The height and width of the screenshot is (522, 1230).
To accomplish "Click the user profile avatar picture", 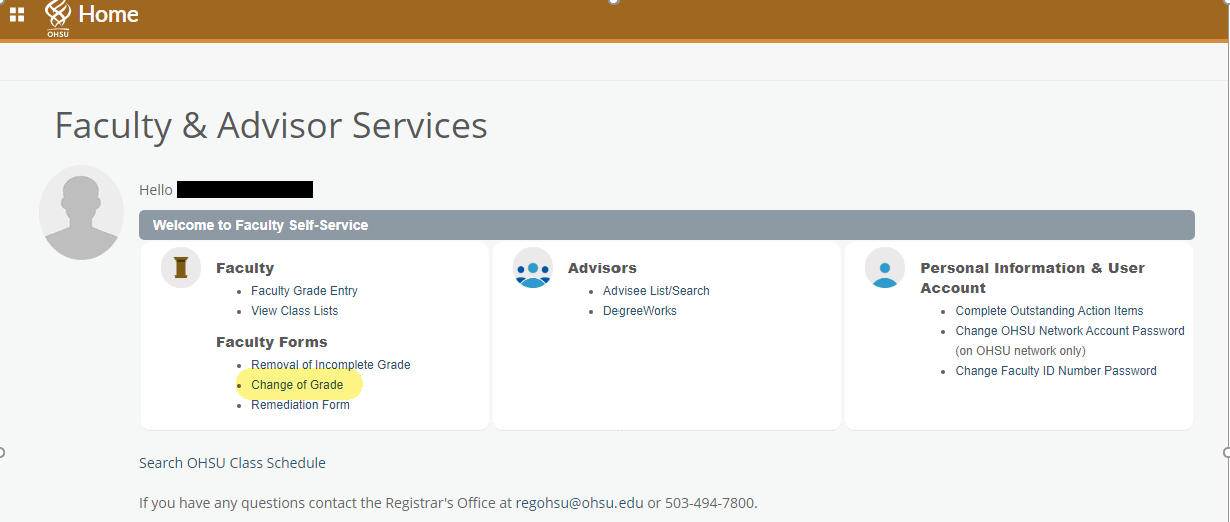I will pyautogui.click(x=81, y=212).
